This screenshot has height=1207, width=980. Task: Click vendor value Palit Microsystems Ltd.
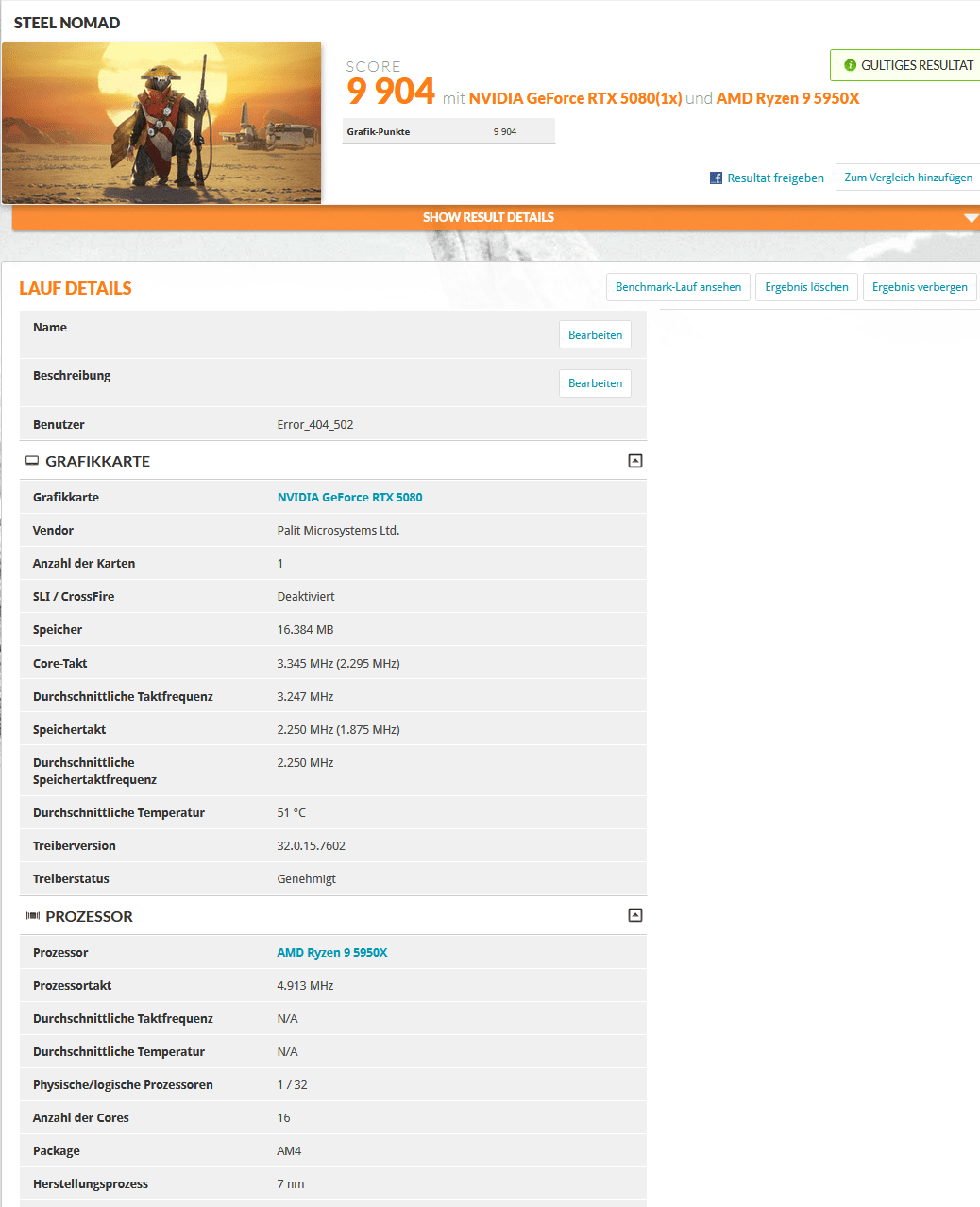(338, 531)
